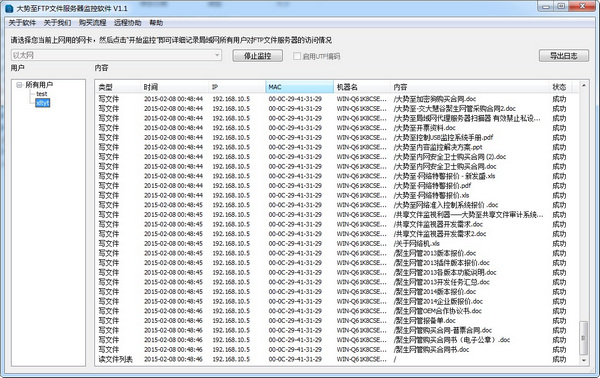The image size is (600, 378).
Task: Select the 读文件列表 log row
Action: (337, 359)
